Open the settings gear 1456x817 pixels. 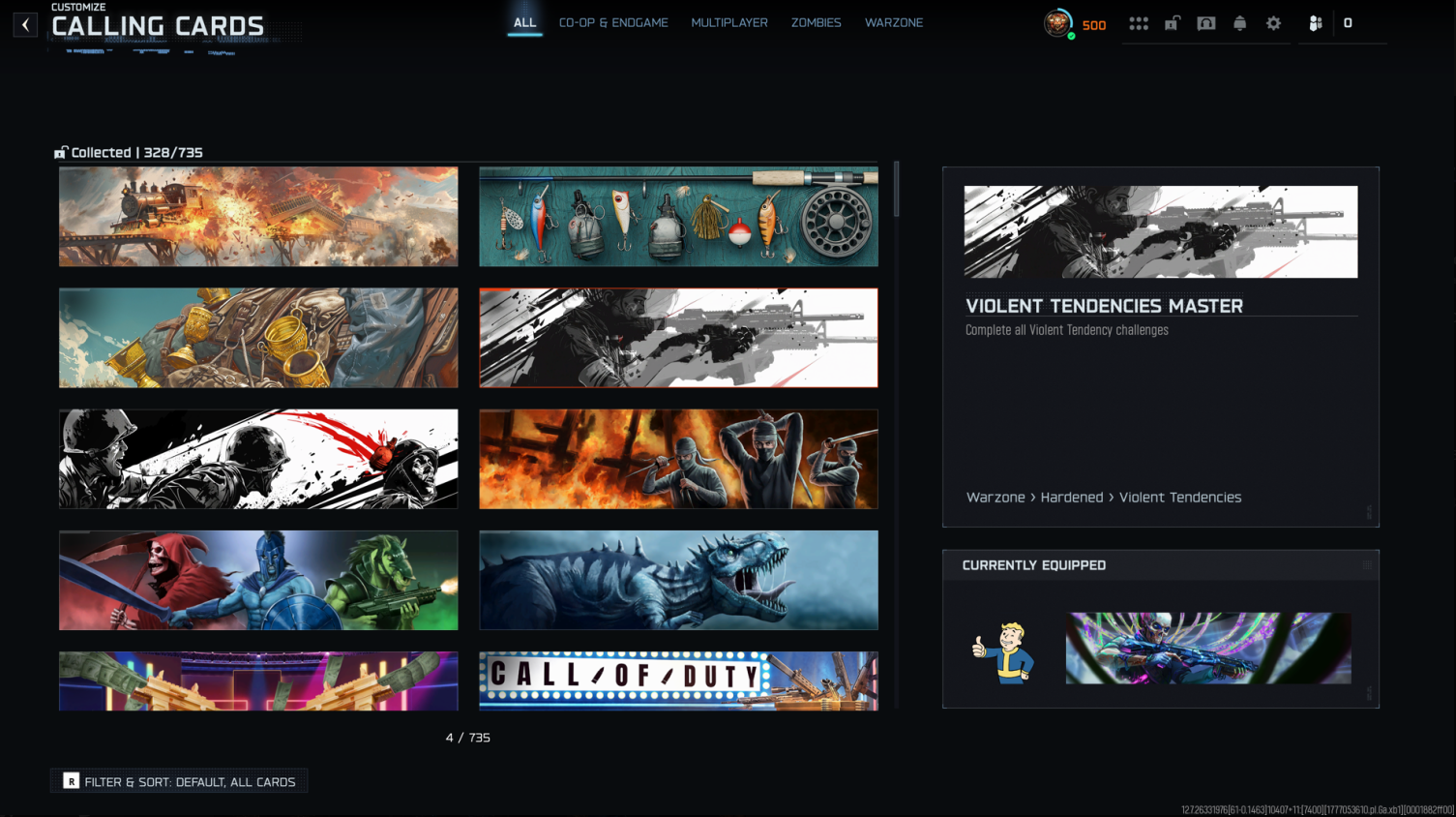[x=1274, y=23]
